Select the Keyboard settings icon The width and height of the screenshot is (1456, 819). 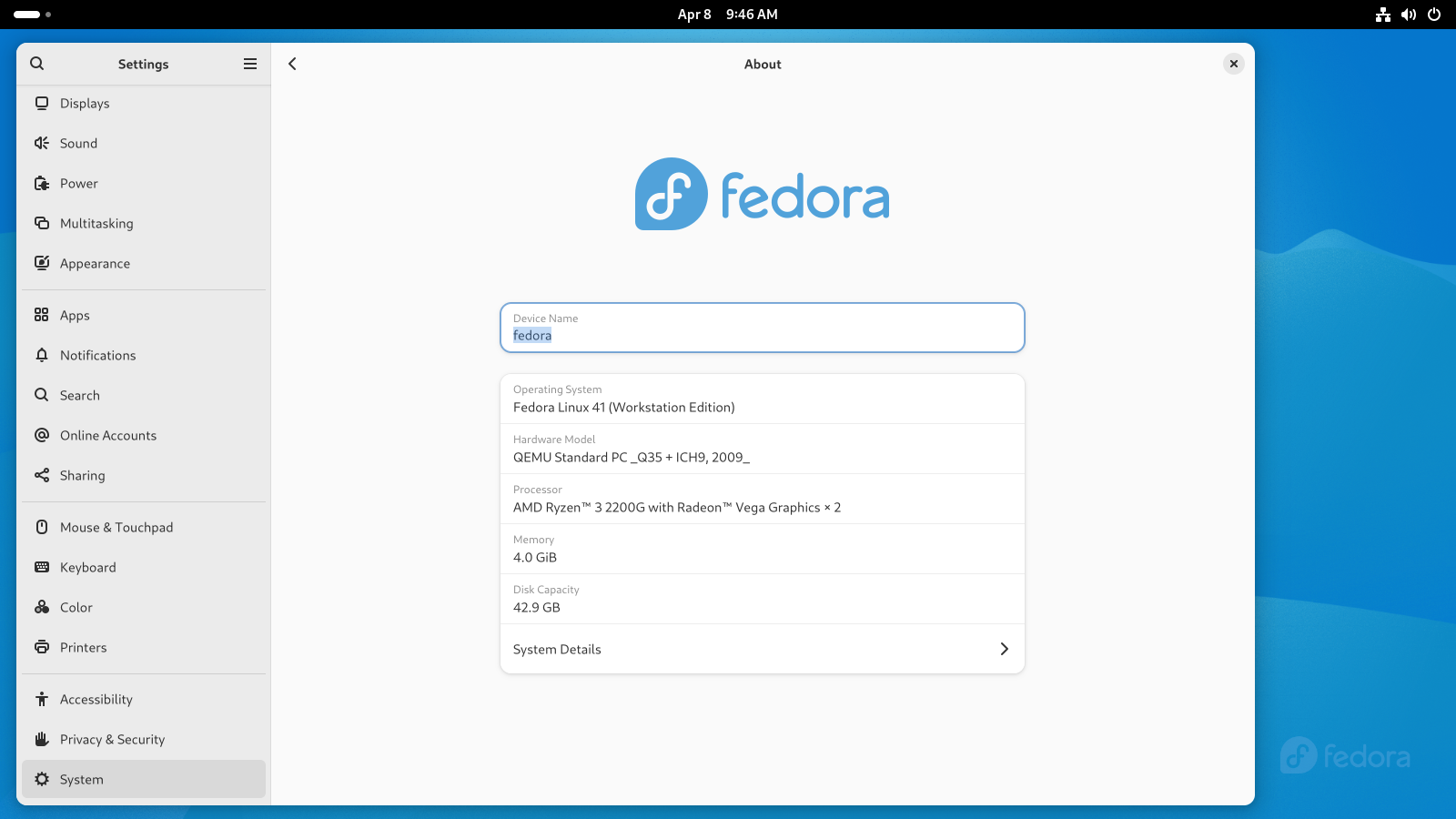[x=42, y=567]
